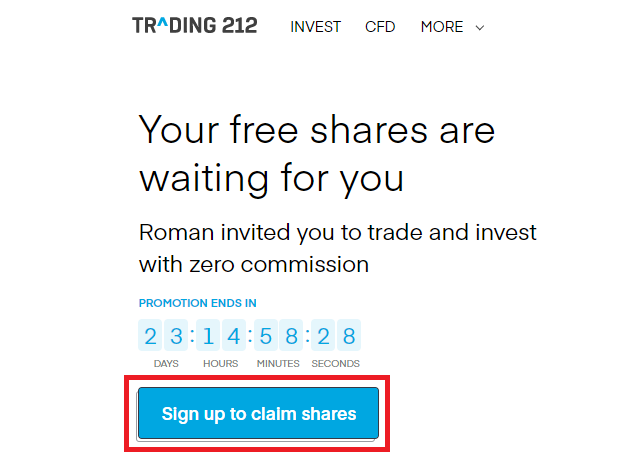Click the second days digit tile
The image size is (618, 463).
(x=176, y=335)
